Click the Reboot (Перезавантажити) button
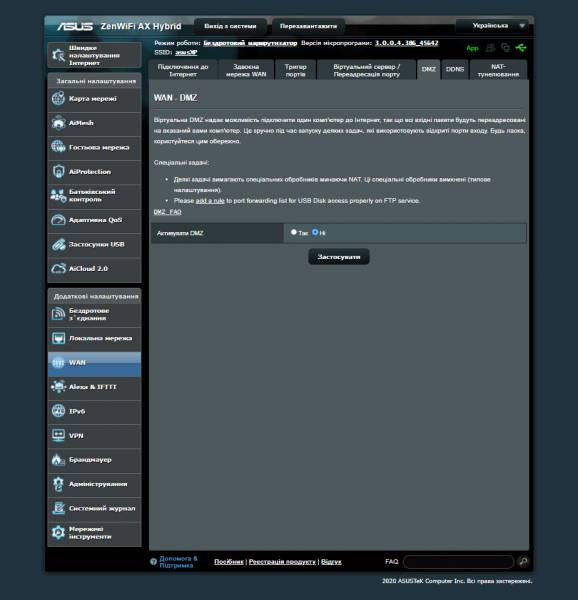The image size is (578, 600). (x=308, y=26)
